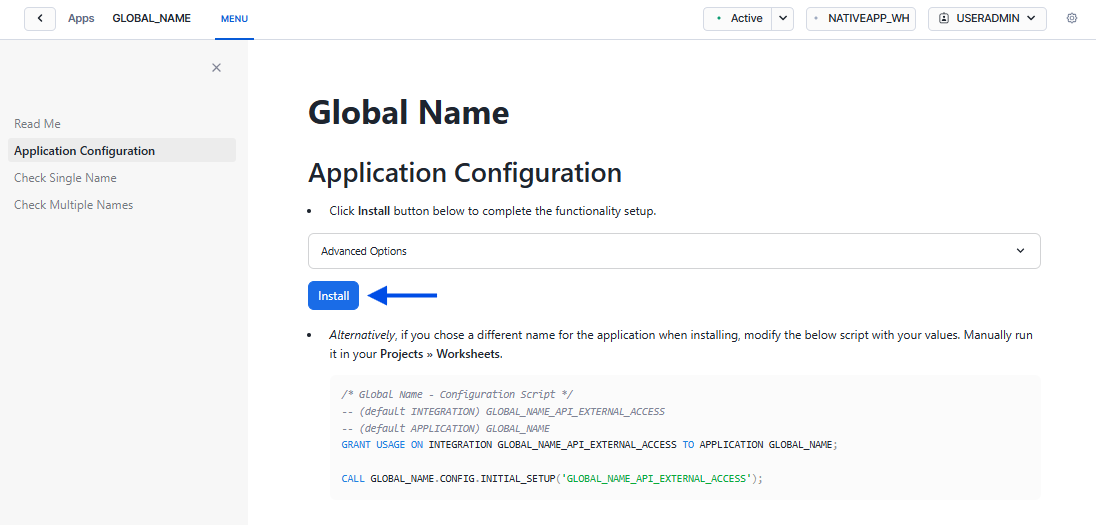Go to the Apps breadcrumb link
Screen dimensions: 1096x525
(x=81, y=19)
